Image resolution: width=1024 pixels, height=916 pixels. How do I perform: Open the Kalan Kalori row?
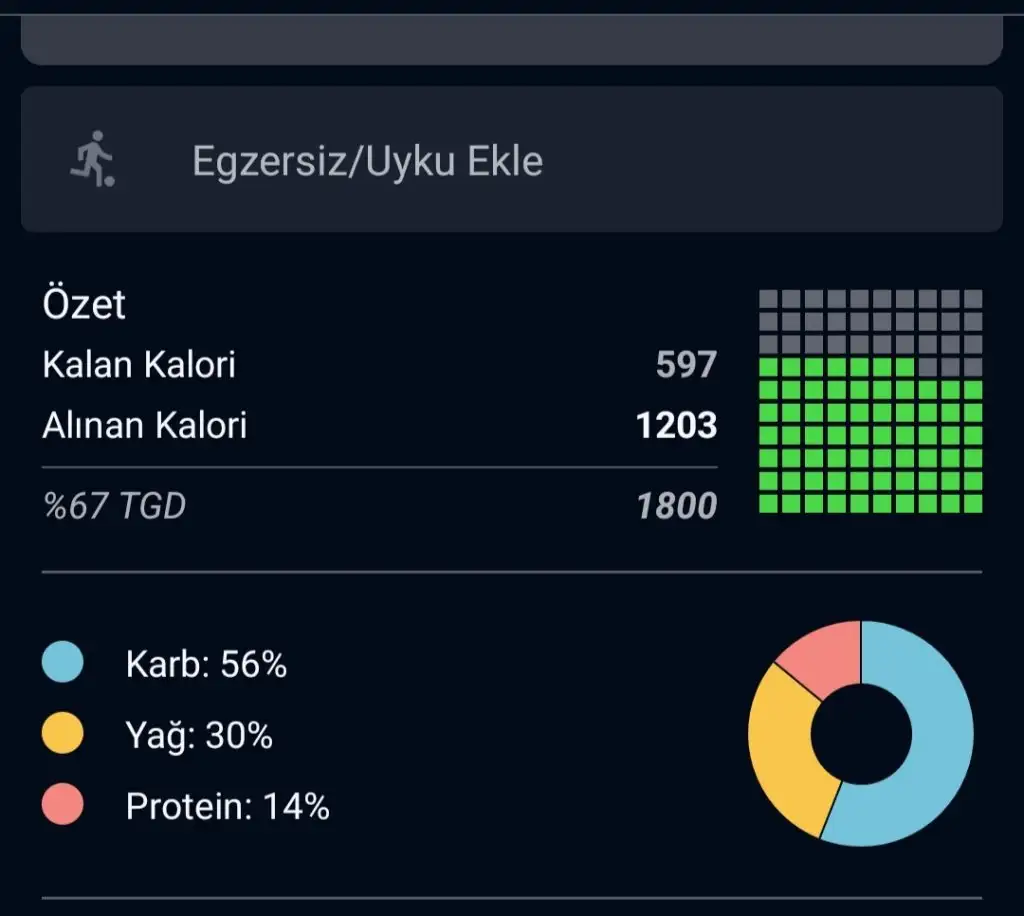click(379, 364)
